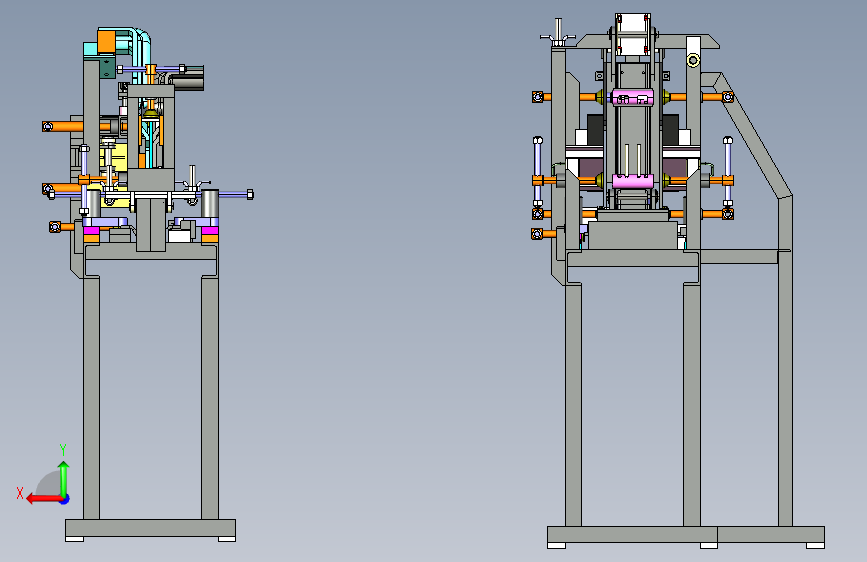
Task: Select the upper pink clamp on right model
Action: pyautogui.click(x=633, y=97)
